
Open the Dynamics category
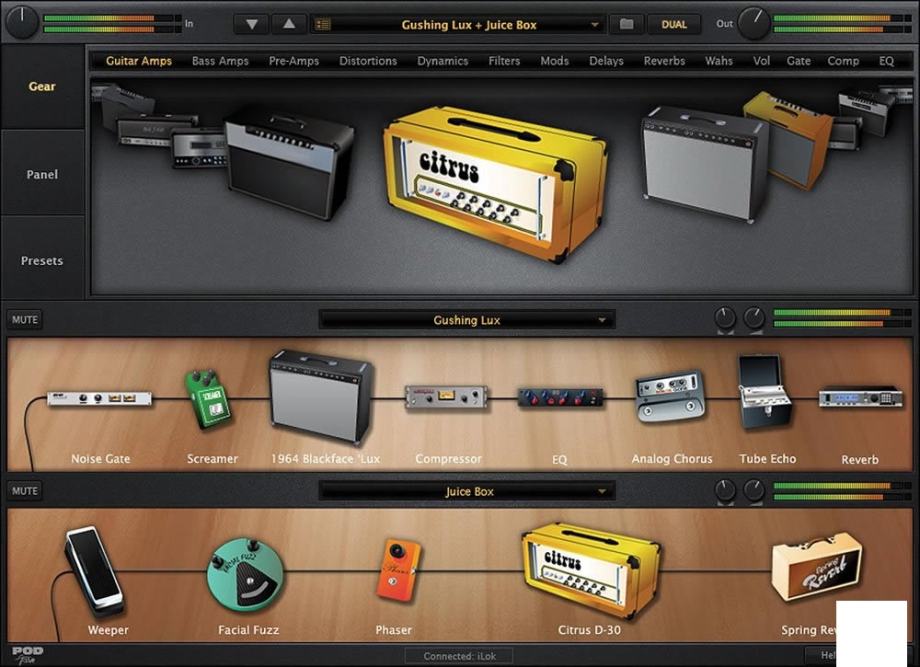click(x=442, y=61)
